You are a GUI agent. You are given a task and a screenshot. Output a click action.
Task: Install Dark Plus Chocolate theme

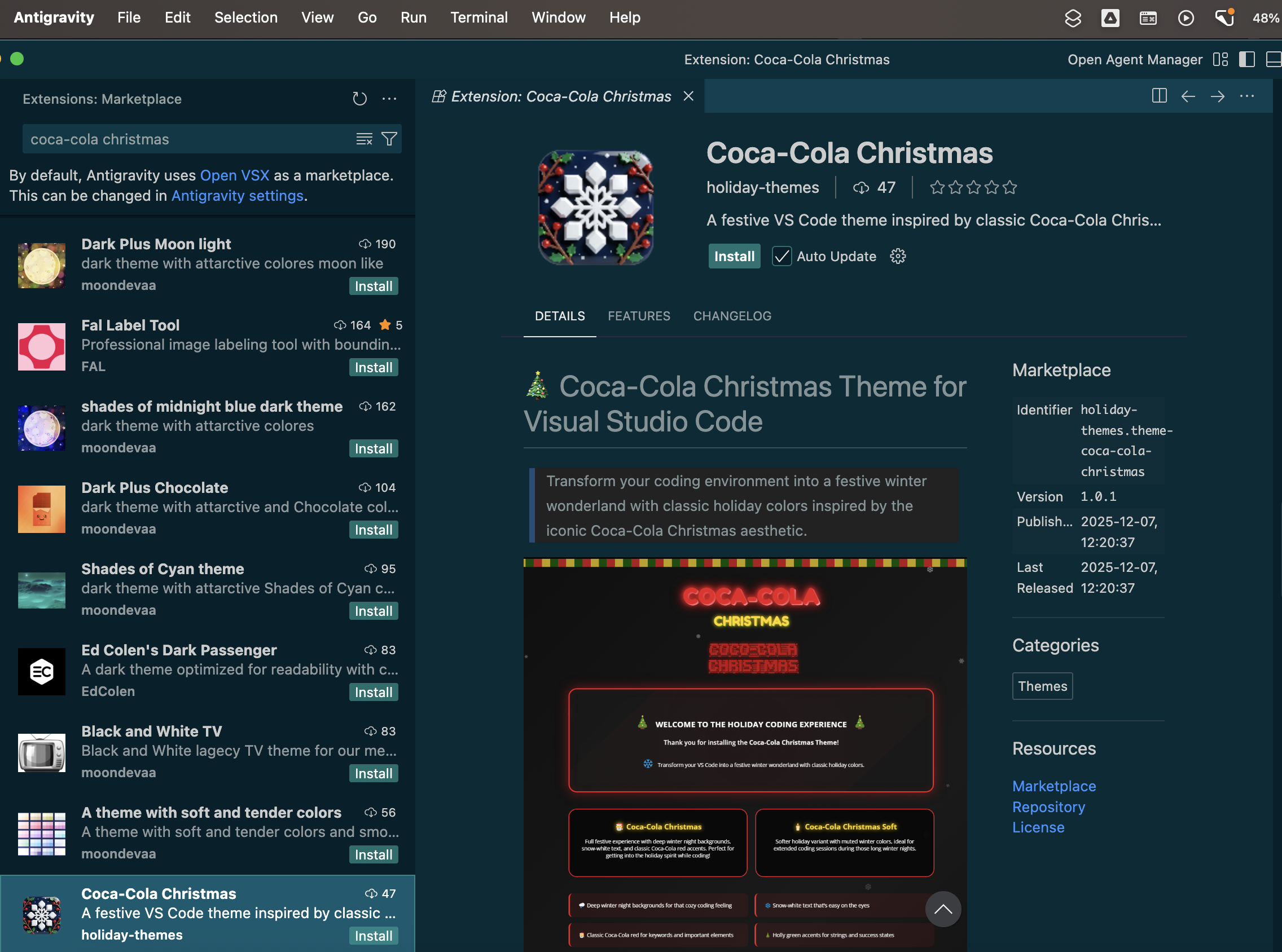[x=374, y=530]
